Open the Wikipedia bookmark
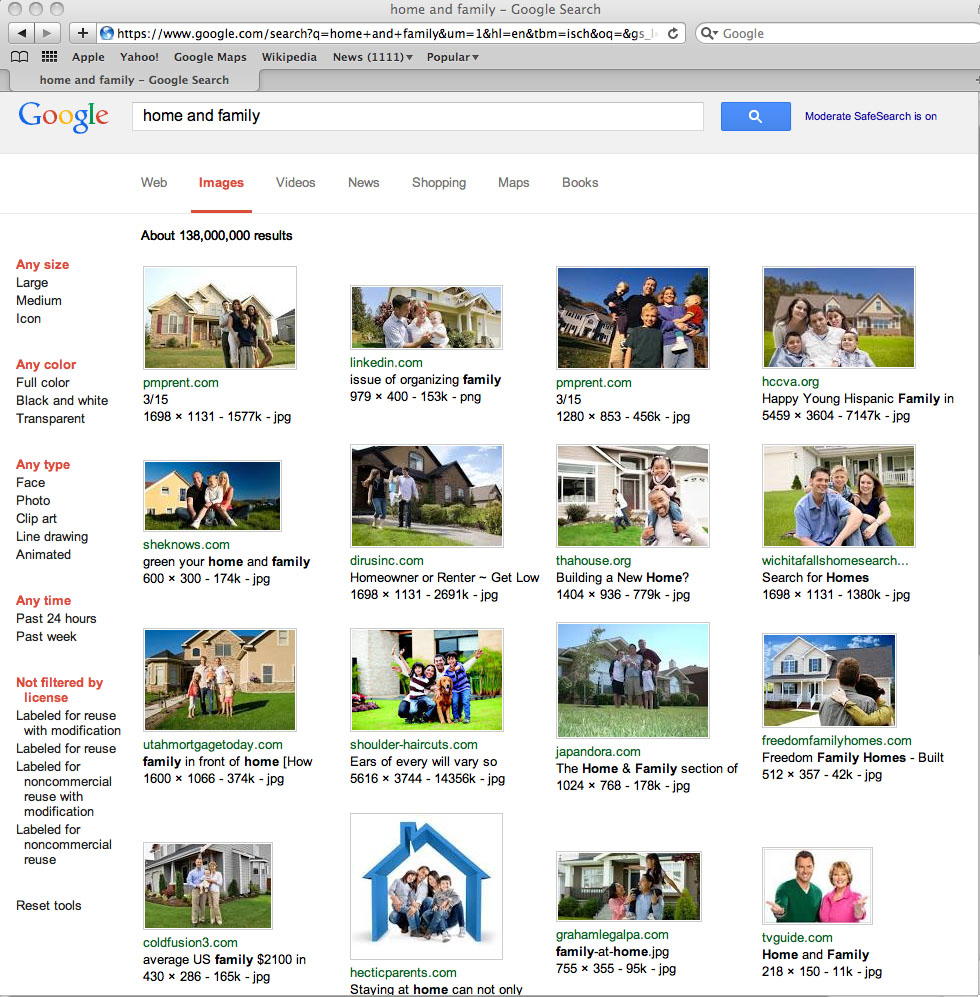Screen dimensions: 980x997 (x=289, y=57)
